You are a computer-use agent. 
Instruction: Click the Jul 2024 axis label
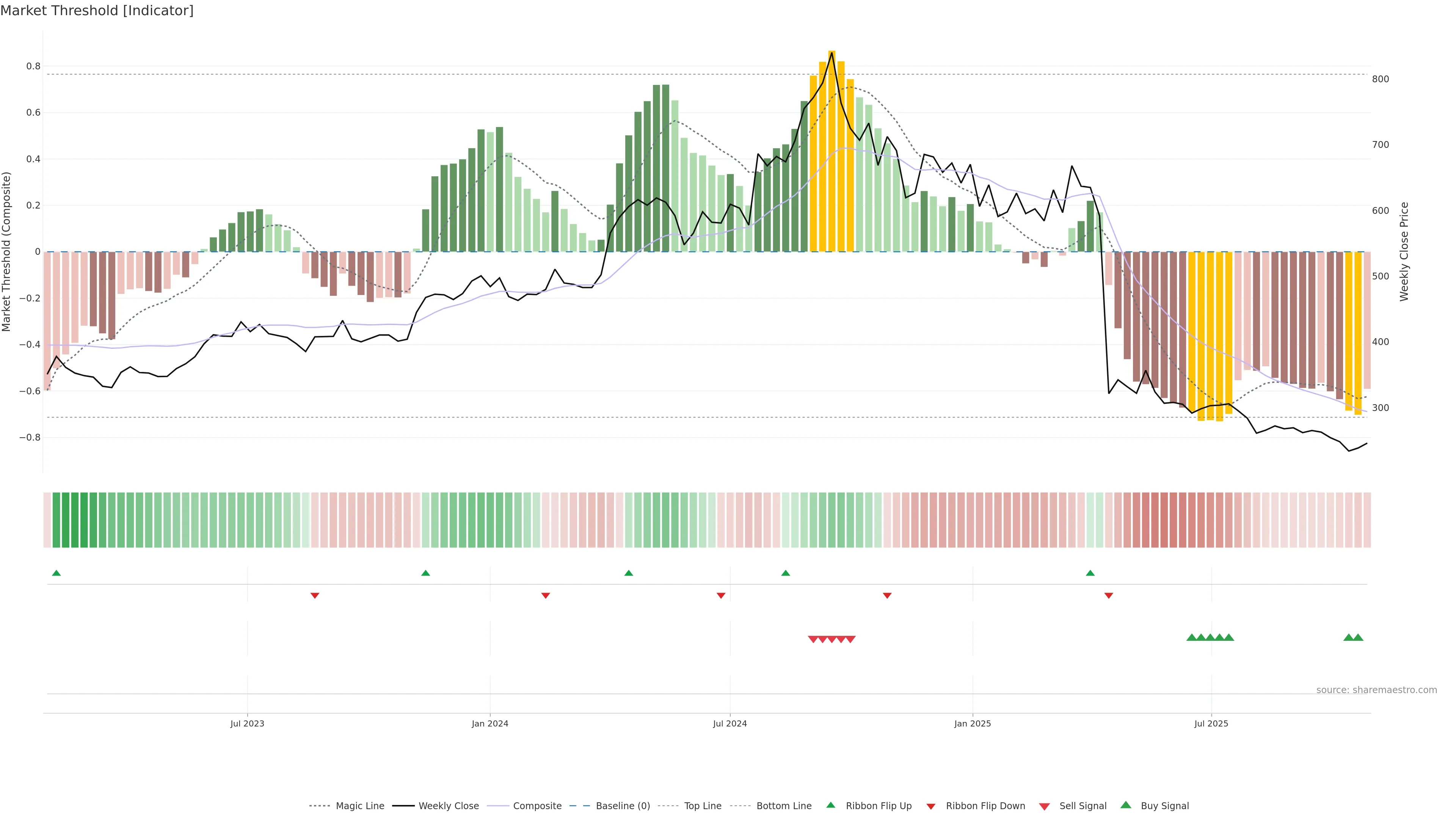click(730, 723)
